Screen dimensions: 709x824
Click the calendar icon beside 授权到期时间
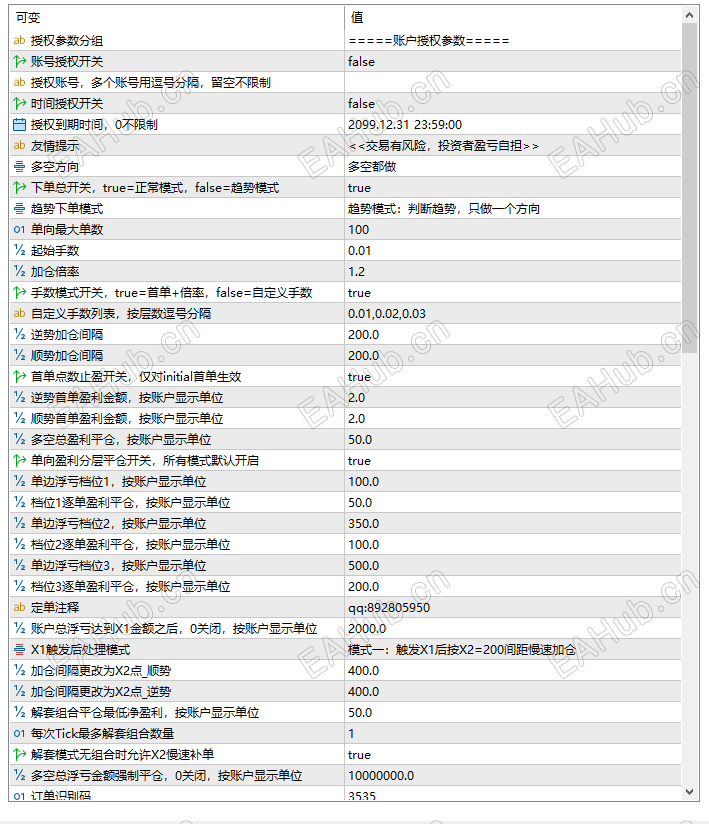tap(19, 125)
